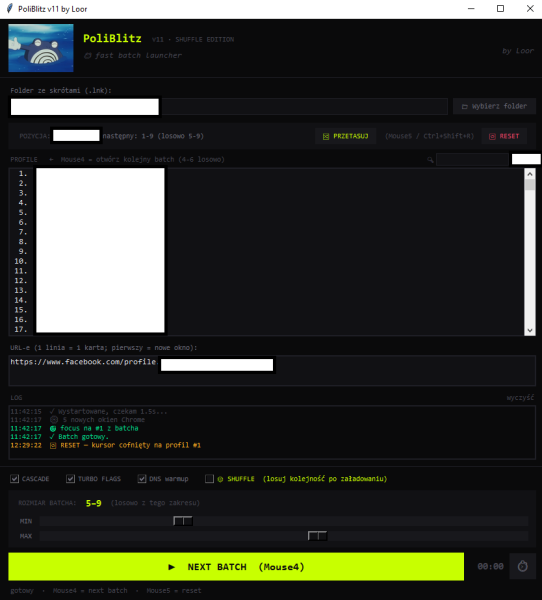
Task: Click the search magnifier icon above the profile list
Action: (431, 160)
